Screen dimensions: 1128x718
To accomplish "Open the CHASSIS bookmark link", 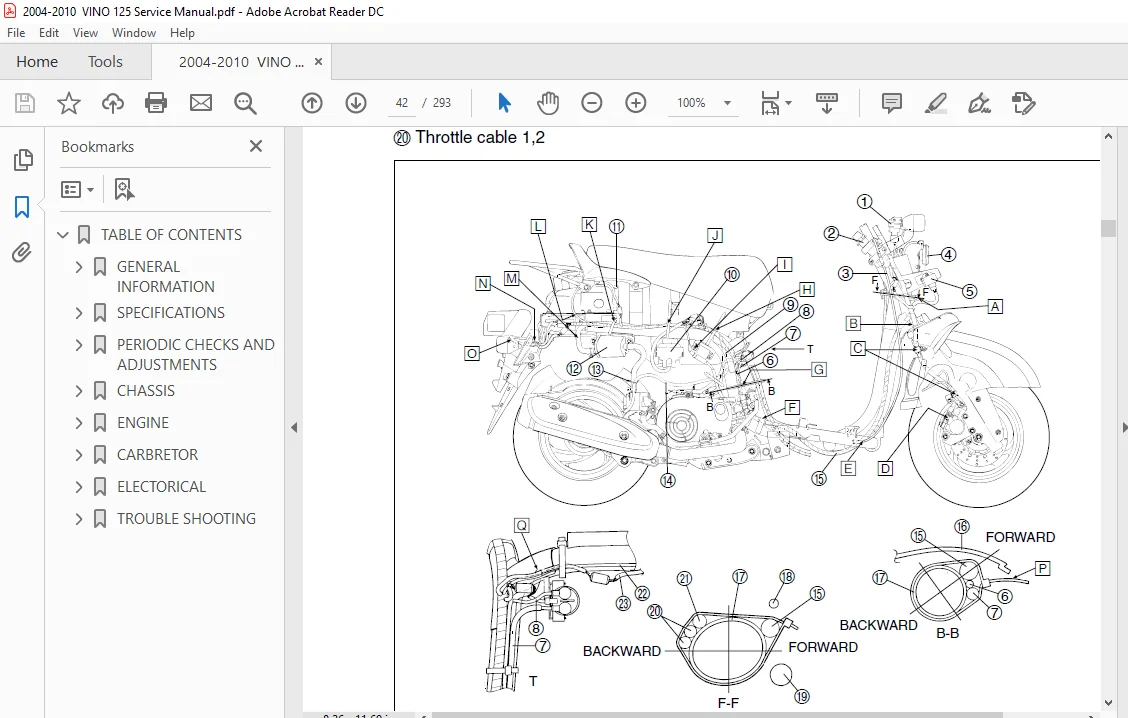I will pyautogui.click(x=146, y=391).
